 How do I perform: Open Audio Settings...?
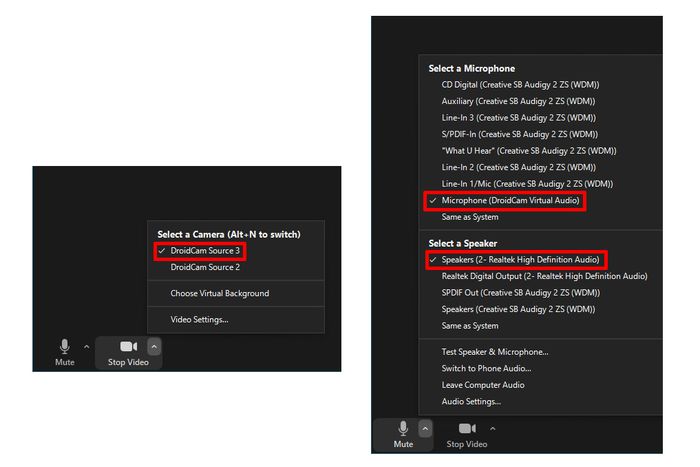point(471,402)
